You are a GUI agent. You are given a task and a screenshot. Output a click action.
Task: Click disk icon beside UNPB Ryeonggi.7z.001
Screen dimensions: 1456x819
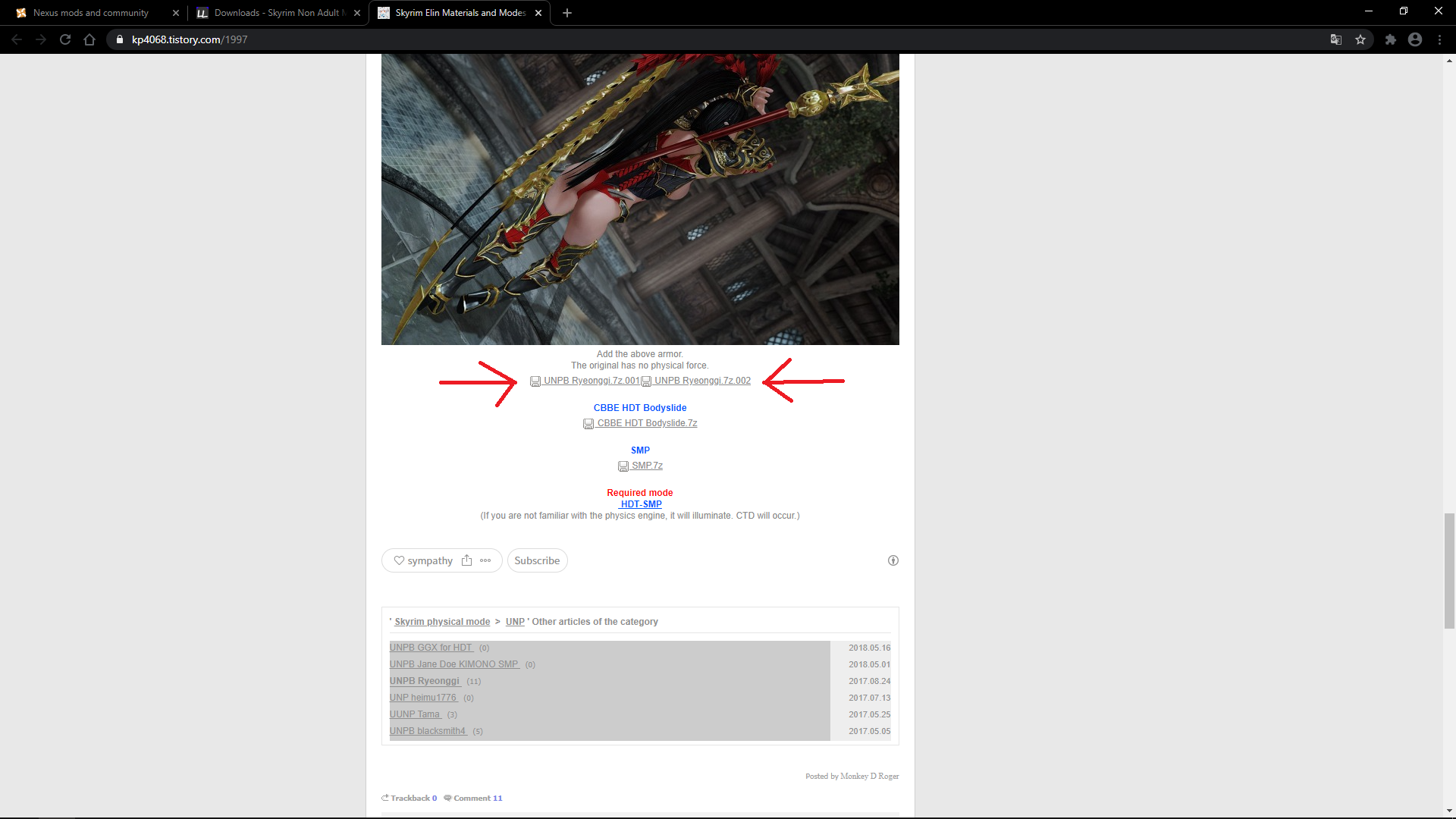point(535,381)
